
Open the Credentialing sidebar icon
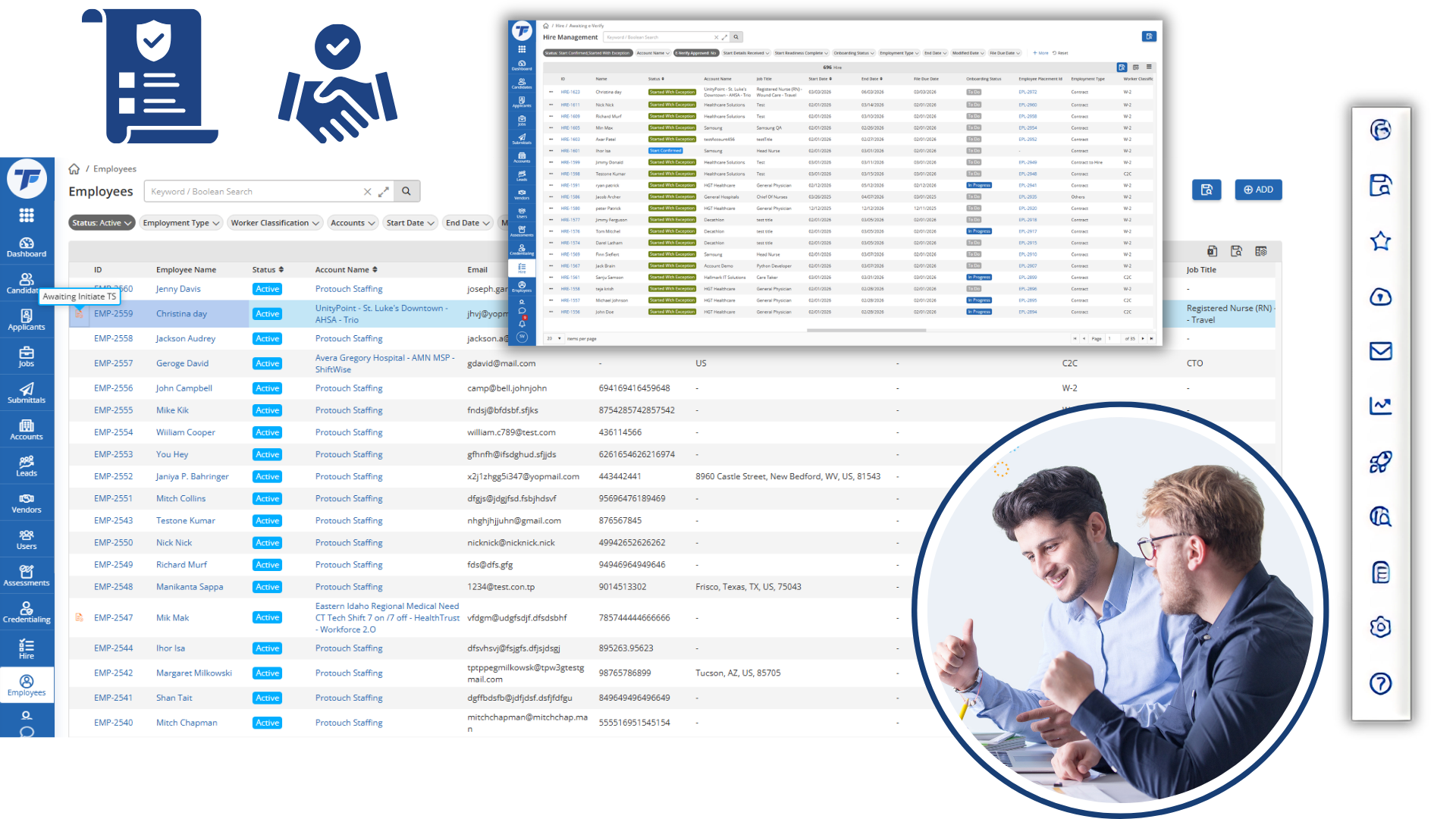pos(27,613)
